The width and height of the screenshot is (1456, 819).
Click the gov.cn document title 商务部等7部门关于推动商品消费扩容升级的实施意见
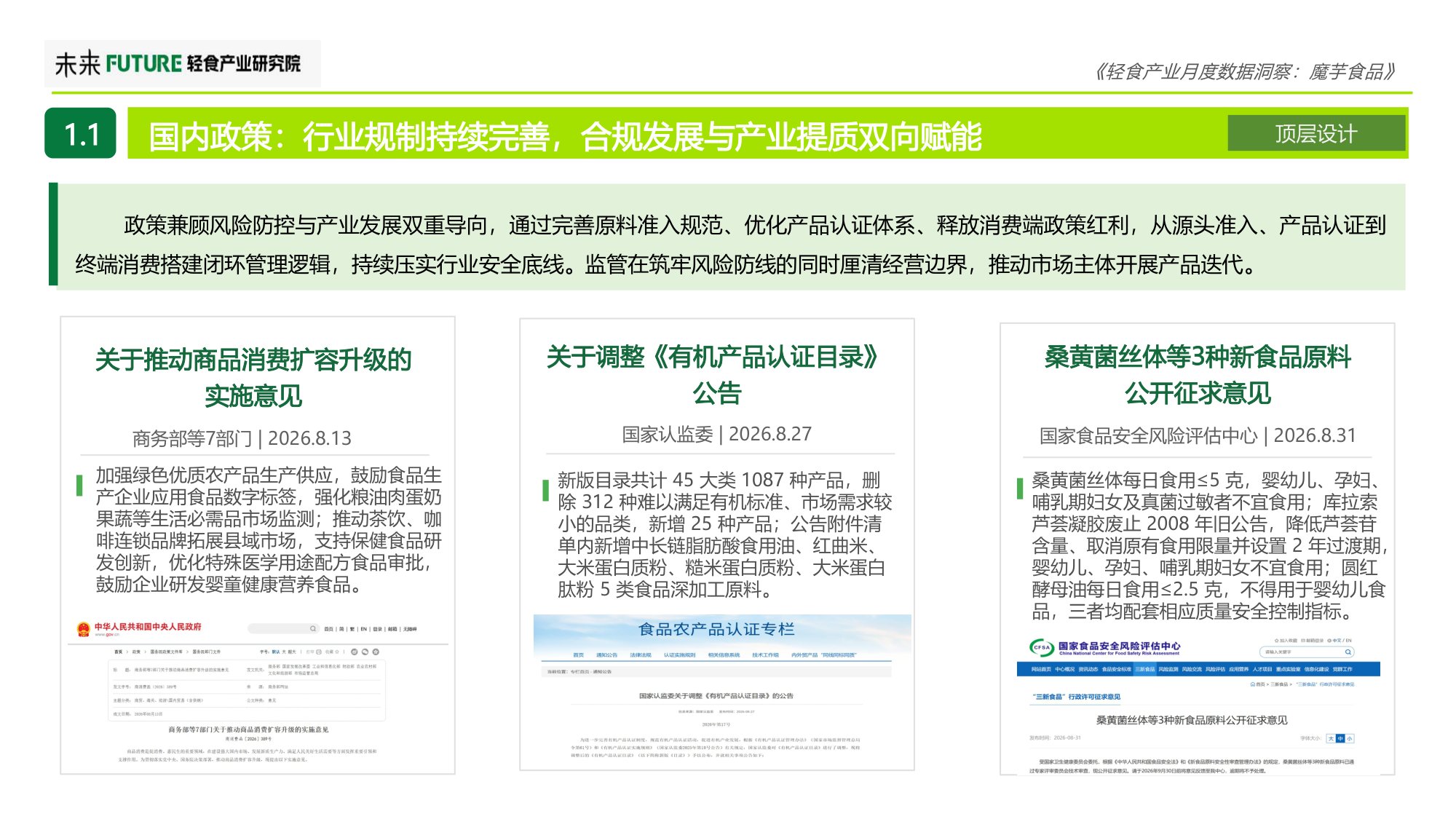coord(248,729)
